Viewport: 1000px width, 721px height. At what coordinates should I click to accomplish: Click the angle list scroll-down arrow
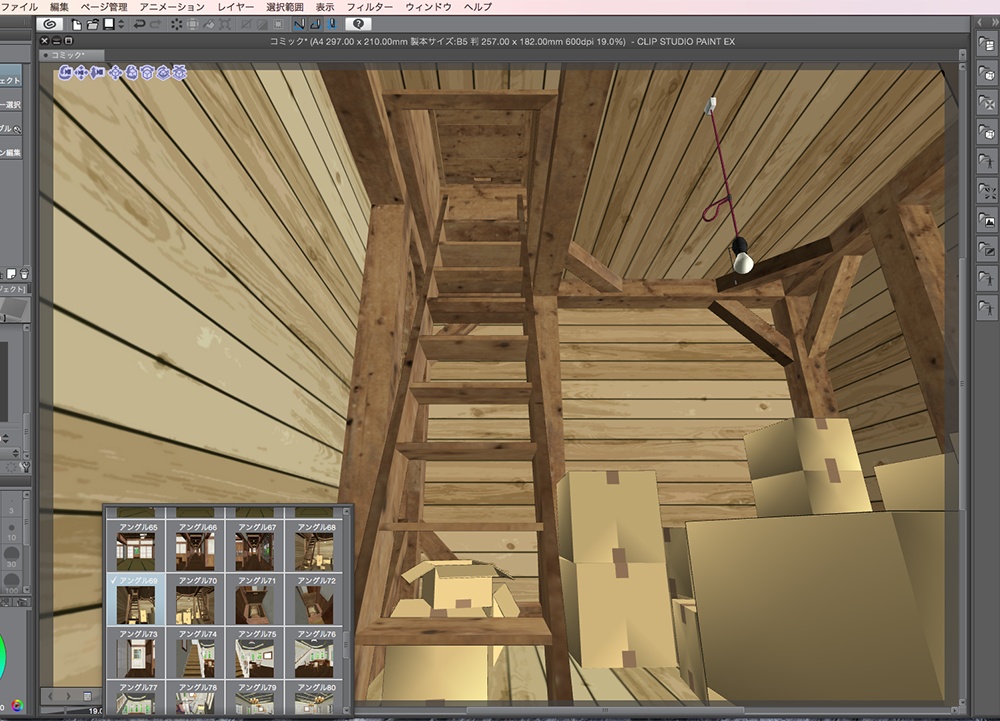pyautogui.click(x=347, y=710)
